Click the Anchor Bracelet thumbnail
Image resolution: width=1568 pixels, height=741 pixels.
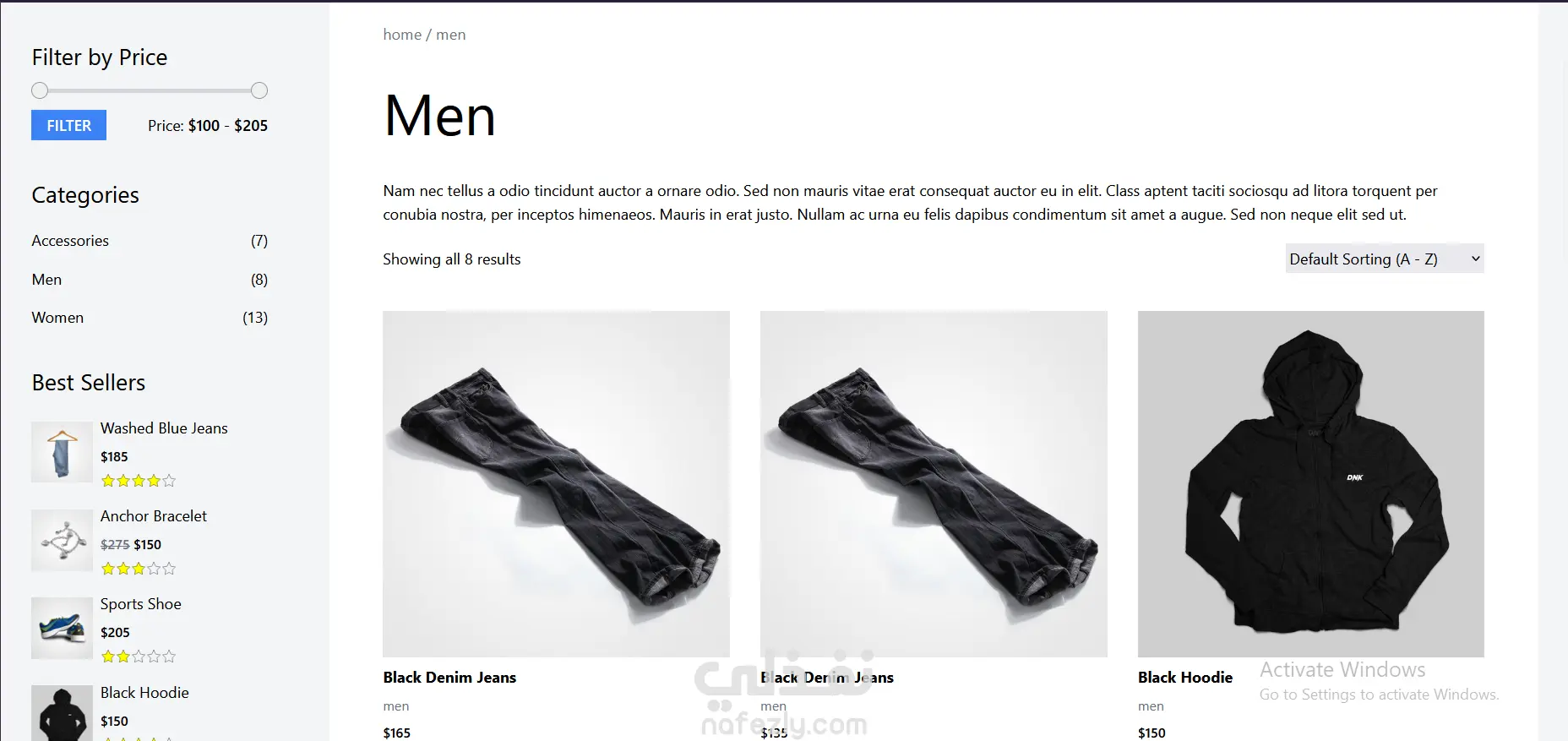tap(62, 540)
